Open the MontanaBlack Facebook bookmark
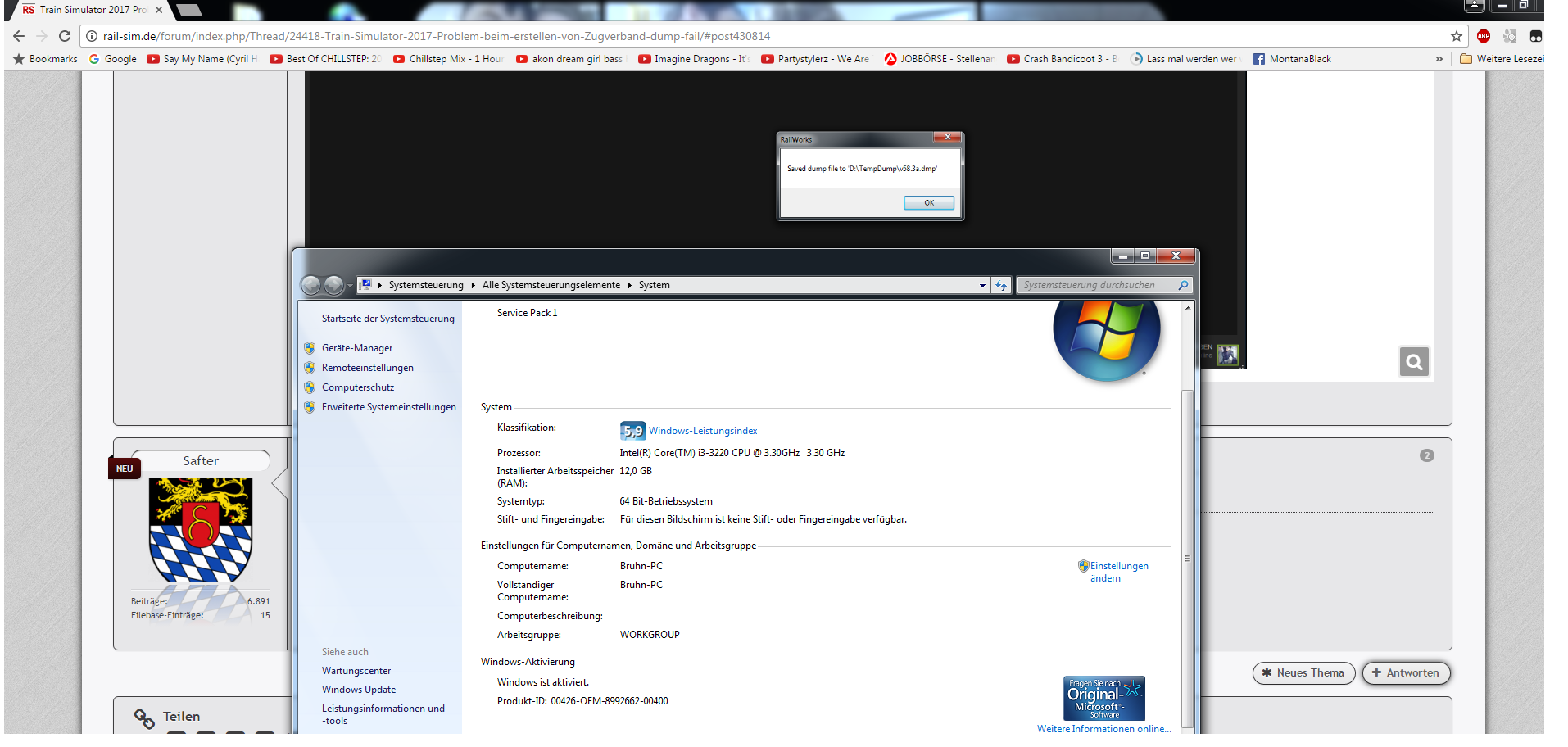This screenshot has height=747, width=1568. click(1292, 59)
